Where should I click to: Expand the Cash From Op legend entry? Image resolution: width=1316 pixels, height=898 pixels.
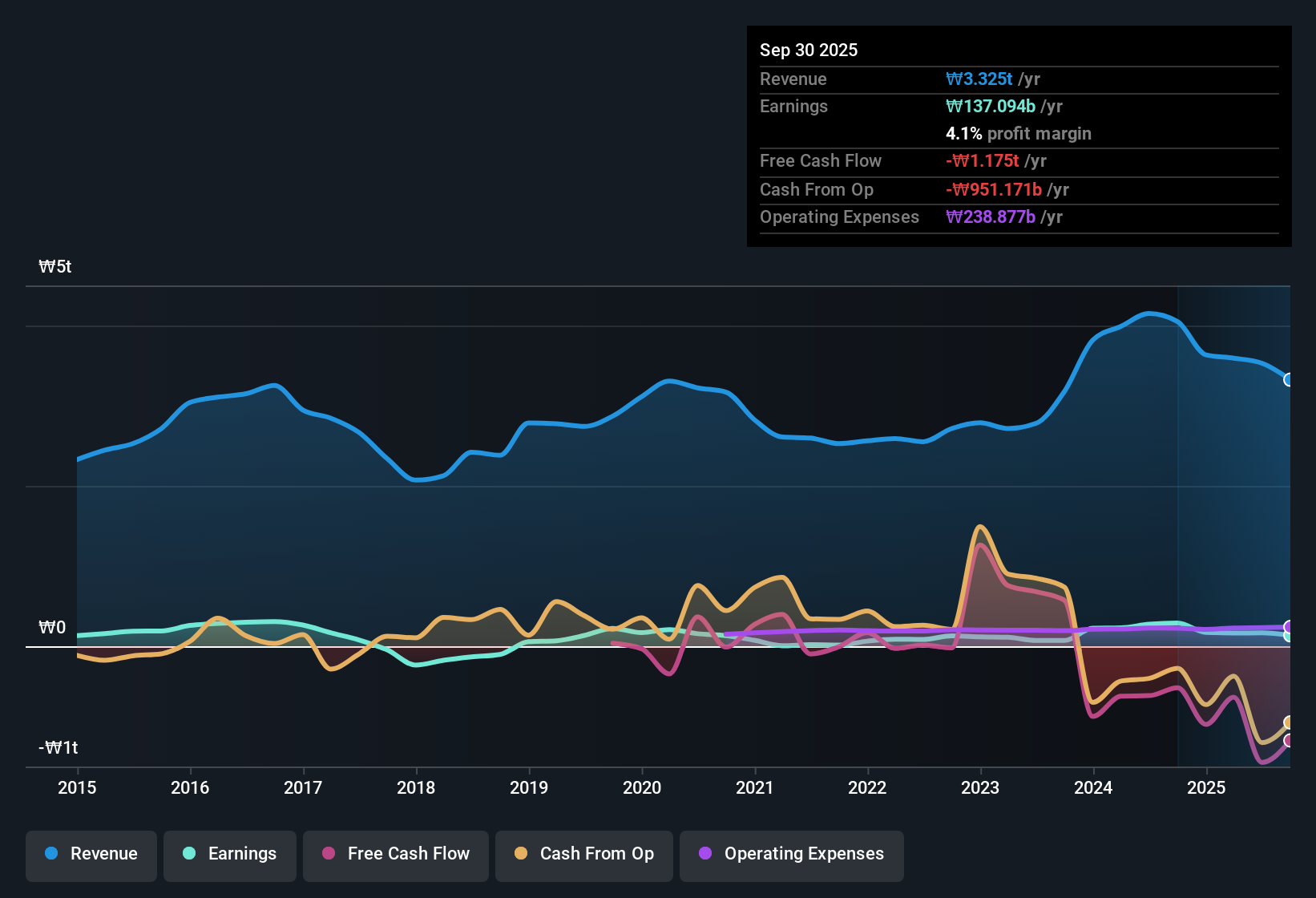tap(583, 854)
